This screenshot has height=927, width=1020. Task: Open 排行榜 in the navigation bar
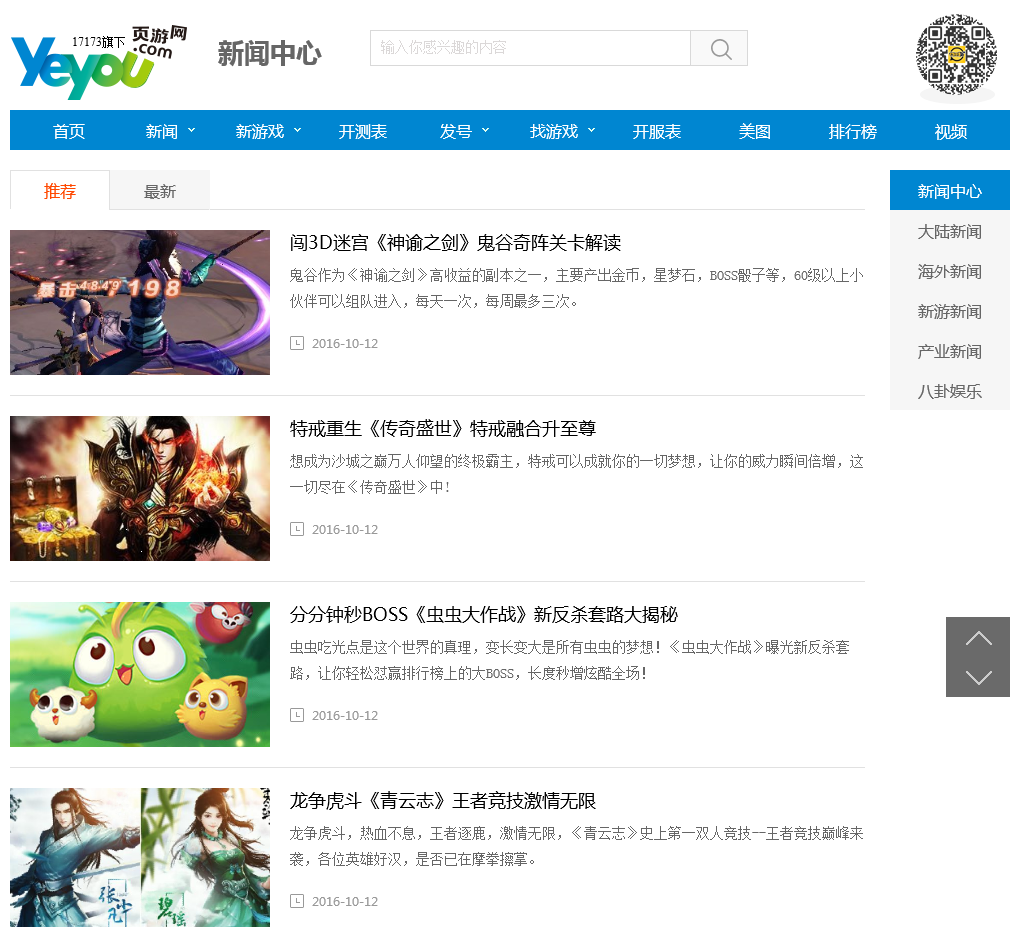tap(852, 131)
